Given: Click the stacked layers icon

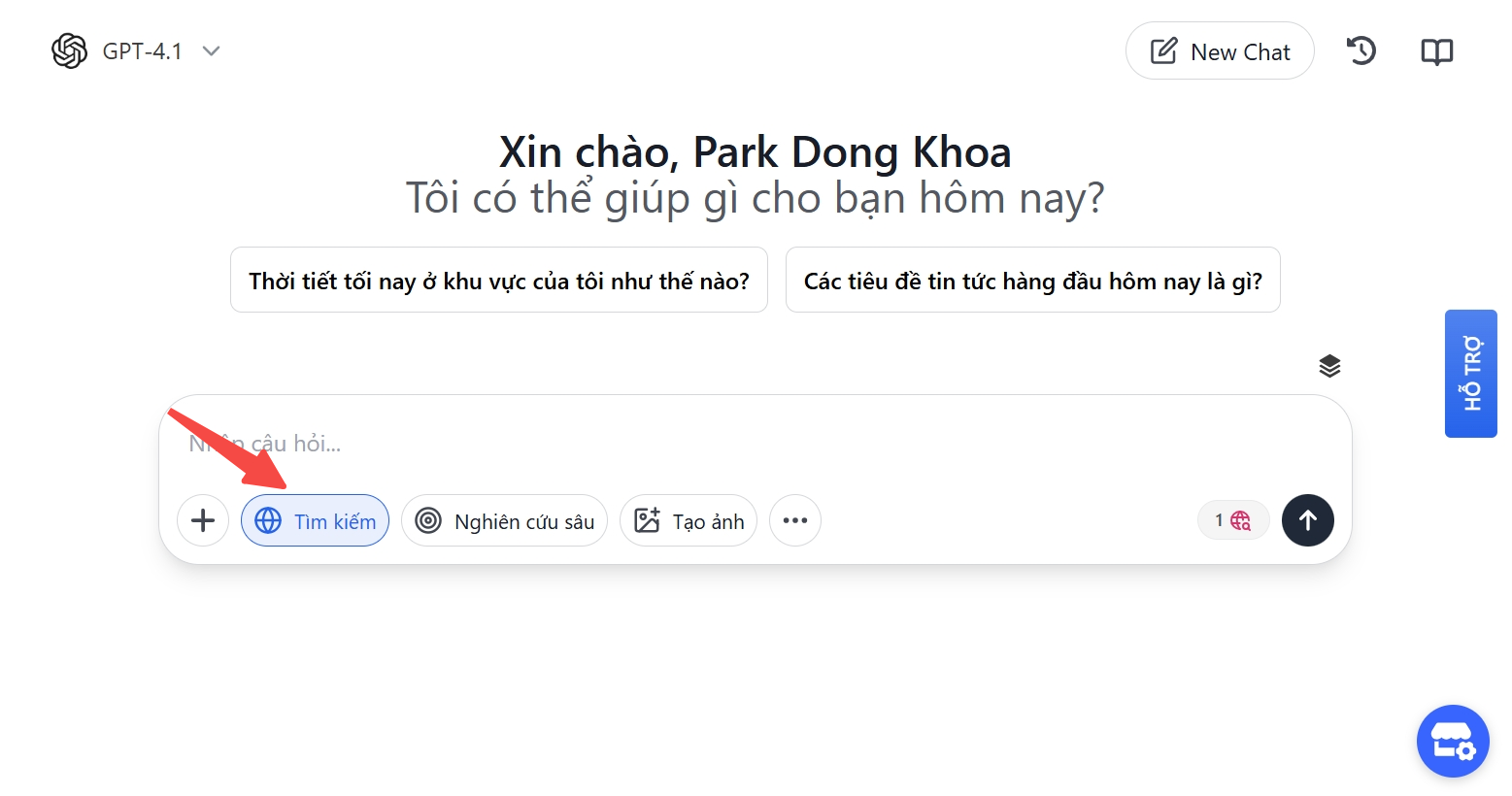Looking at the screenshot, I should (x=1329, y=366).
